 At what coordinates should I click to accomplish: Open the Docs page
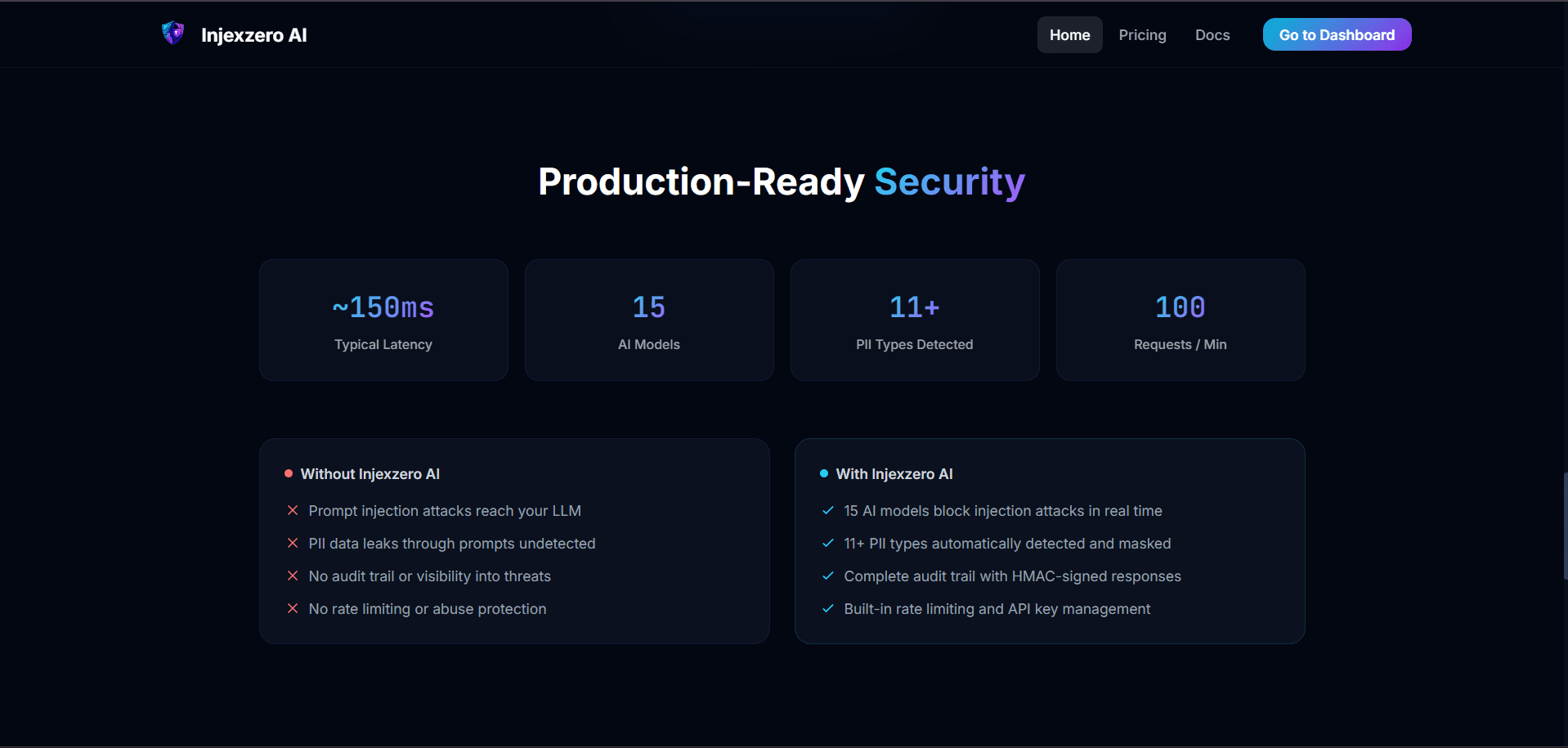tap(1212, 34)
